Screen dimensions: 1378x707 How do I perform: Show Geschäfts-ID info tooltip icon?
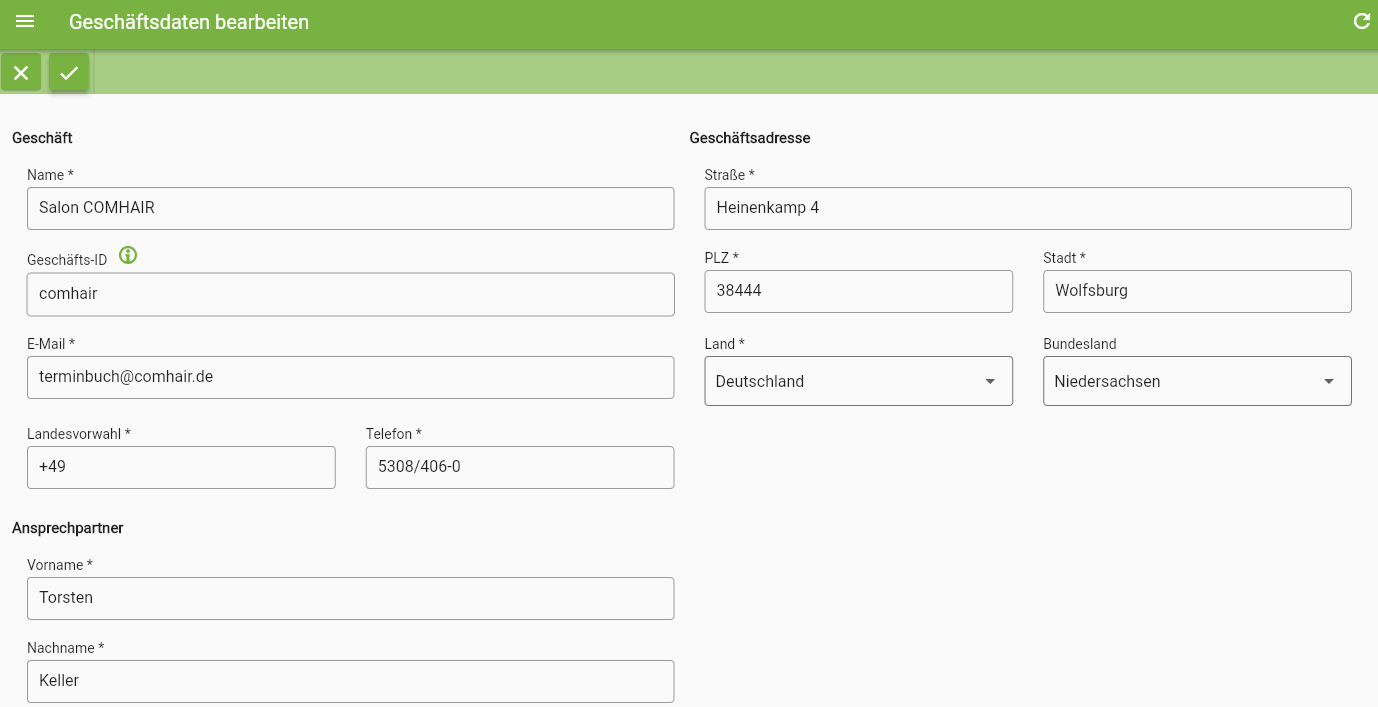pos(128,255)
